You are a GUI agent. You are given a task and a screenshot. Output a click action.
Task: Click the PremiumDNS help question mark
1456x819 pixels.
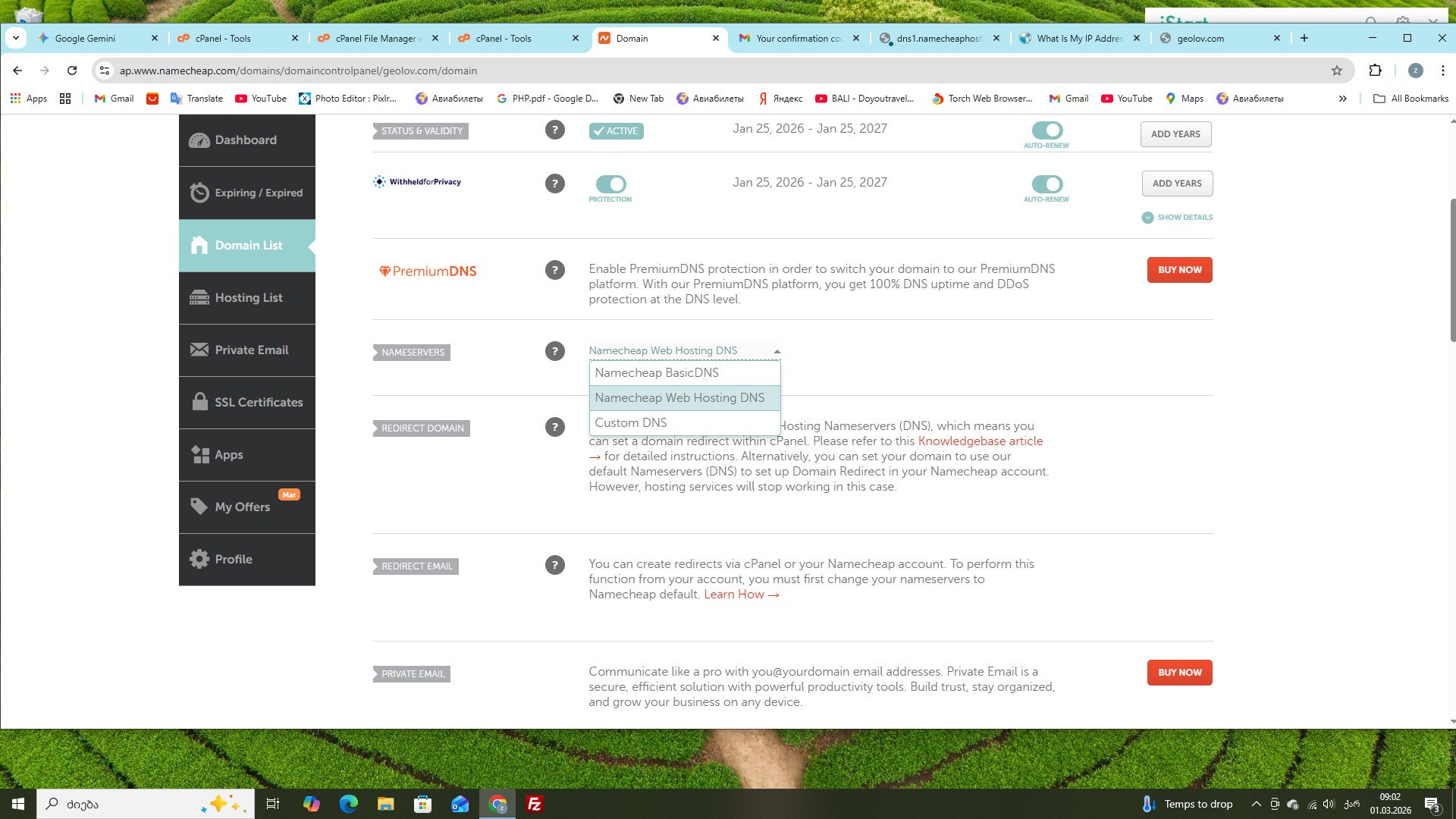tap(554, 270)
